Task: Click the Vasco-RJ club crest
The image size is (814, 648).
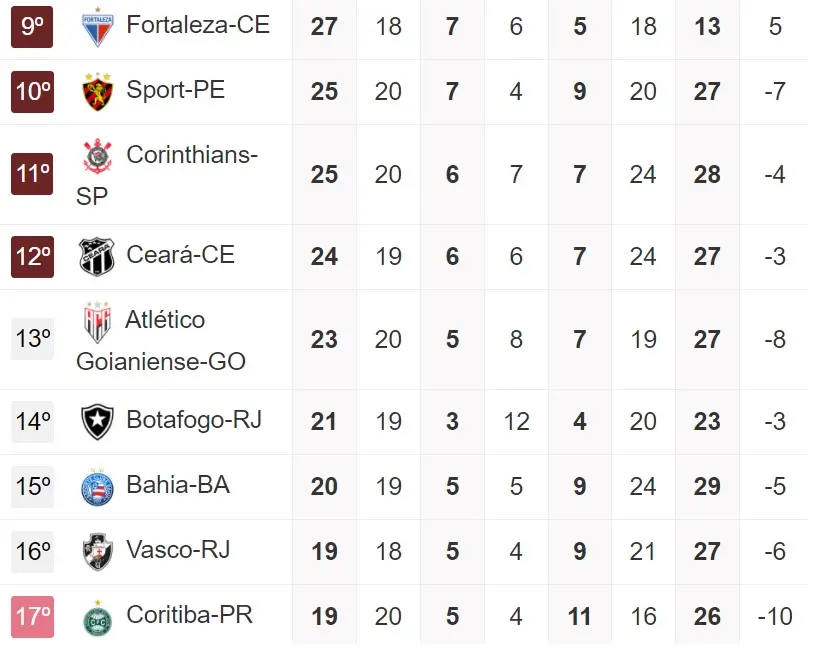Action: pos(97,552)
